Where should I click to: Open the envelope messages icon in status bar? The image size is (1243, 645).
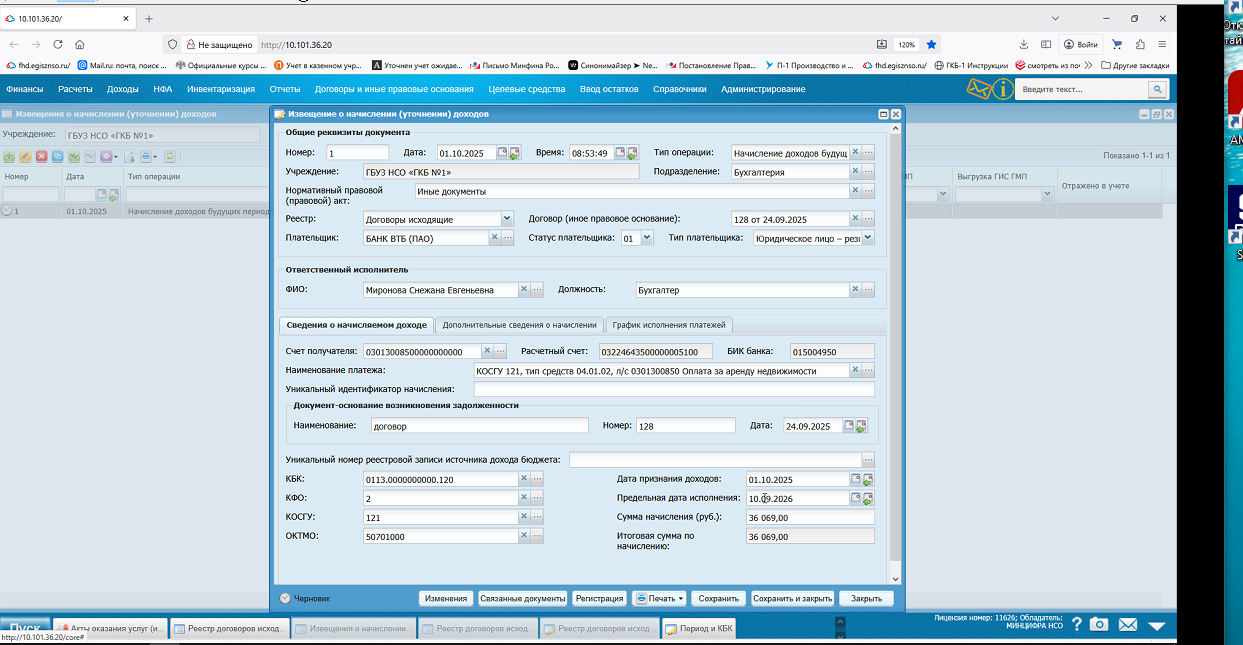[1128, 624]
